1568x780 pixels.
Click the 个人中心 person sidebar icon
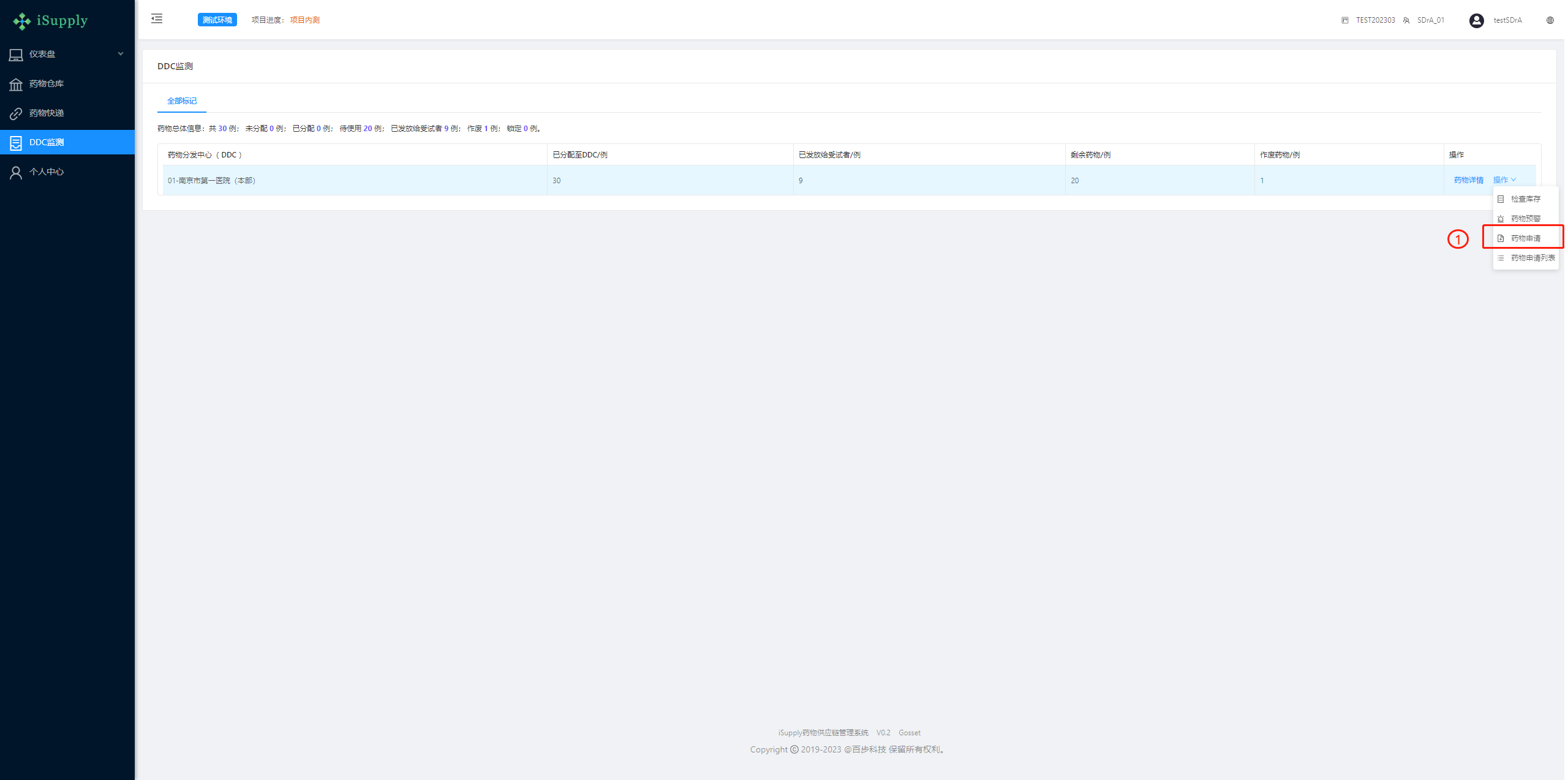point(16,172)
